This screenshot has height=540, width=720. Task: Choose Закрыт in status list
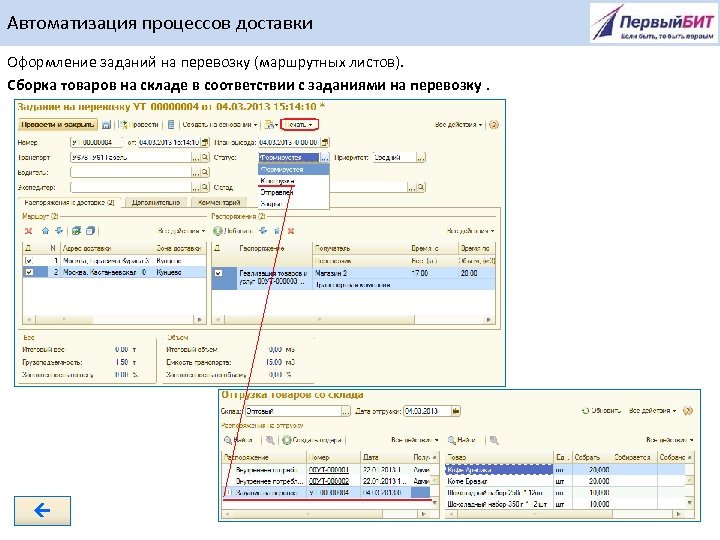pos(293,203)
